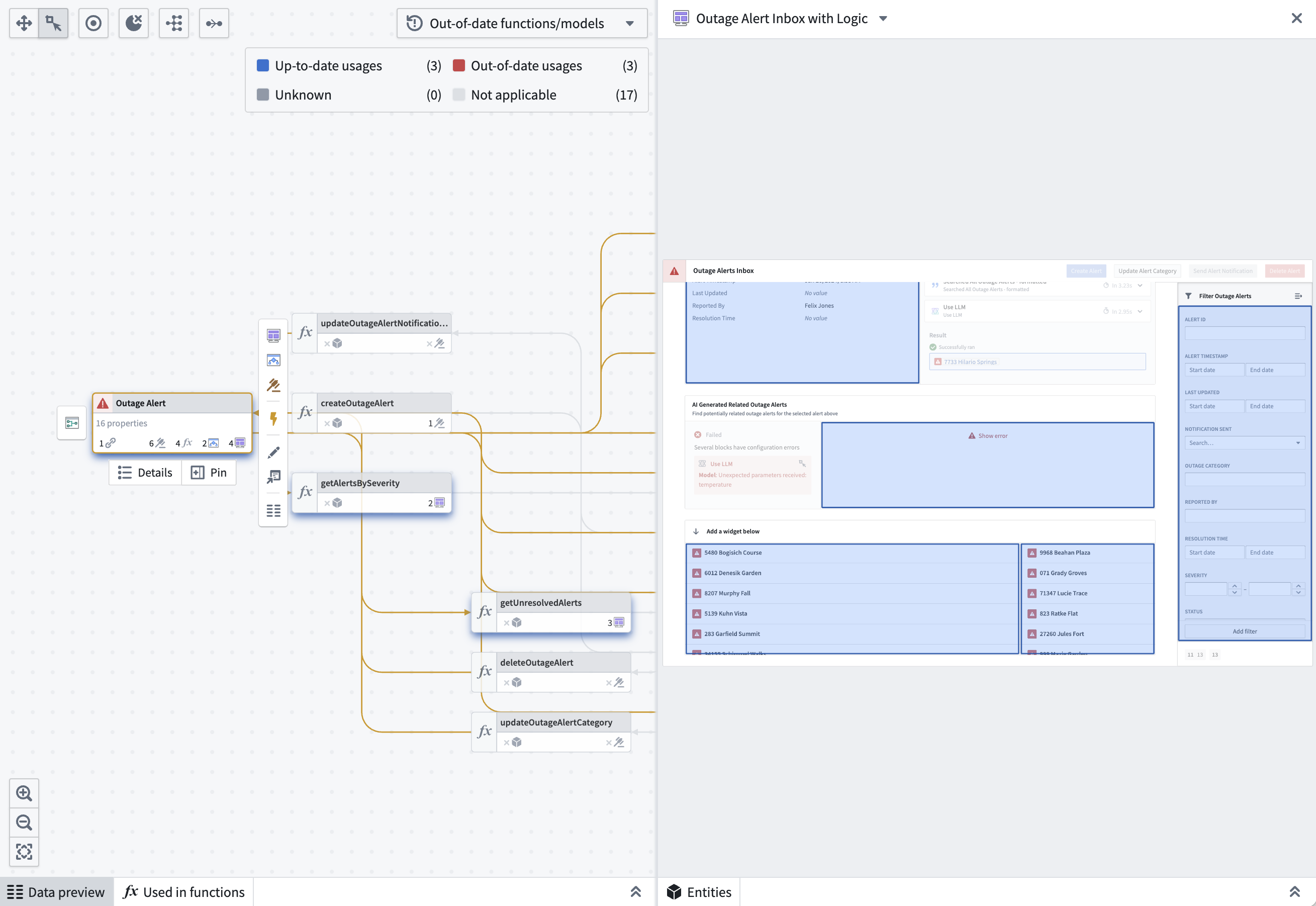Screen dimensions: 1316x906
Task: Click the object view icon left of Outage Alert
Action: point(72,423)
